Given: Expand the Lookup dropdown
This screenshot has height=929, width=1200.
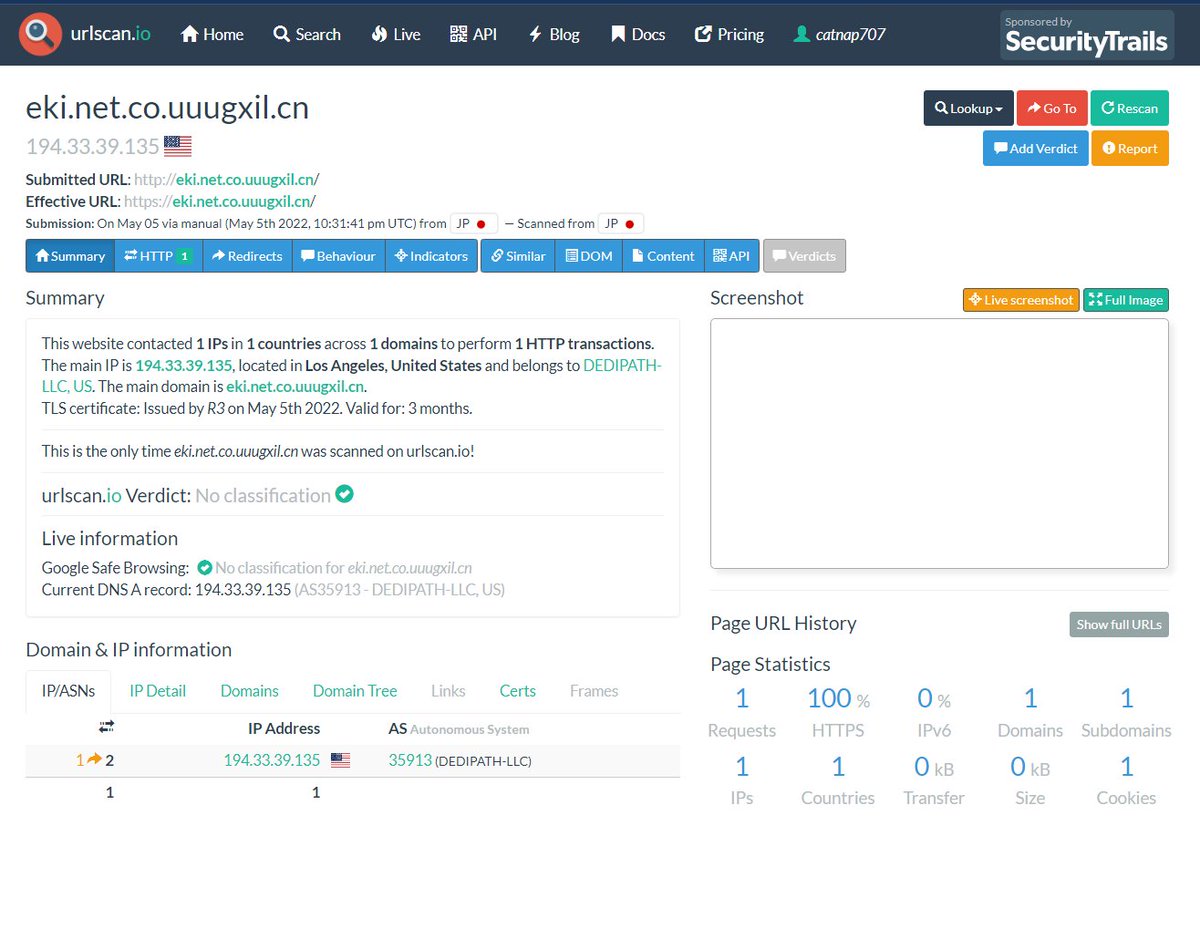Looking at the screenshot, I should click(968, 108).
